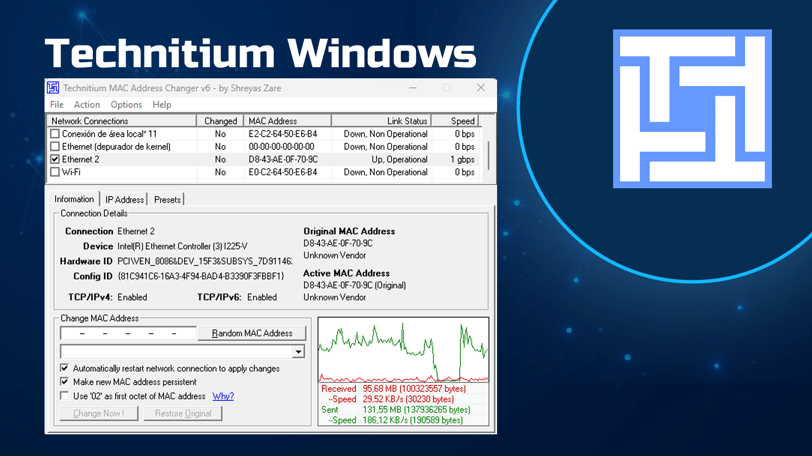The height and width of the screenshot is (456, 812).
Task: Click the Random MAC Address button
Action: pos(252,333)
